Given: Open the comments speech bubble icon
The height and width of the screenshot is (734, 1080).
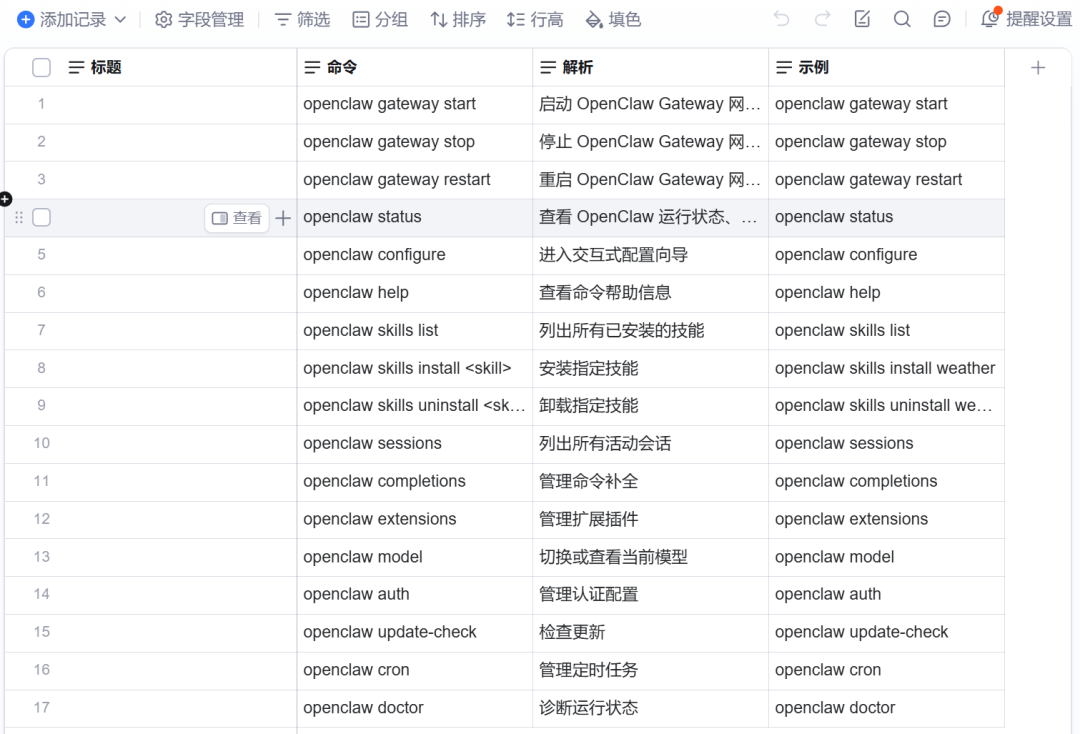Looking at the screenshot, I should tap(942, 19).
